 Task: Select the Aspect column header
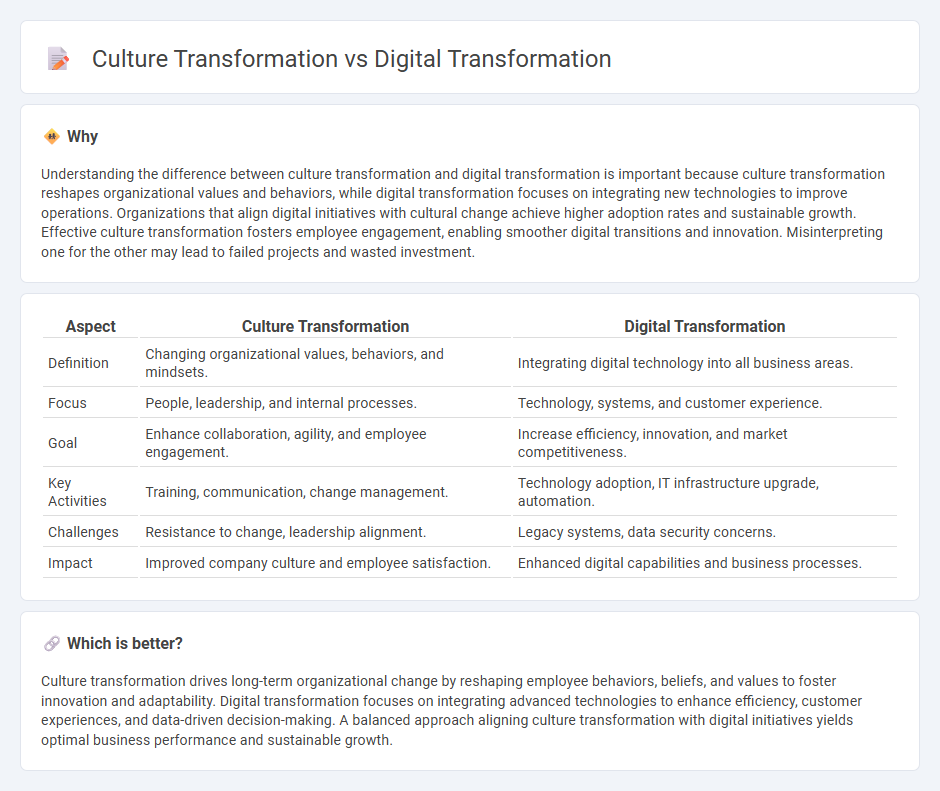coord(91,326)
